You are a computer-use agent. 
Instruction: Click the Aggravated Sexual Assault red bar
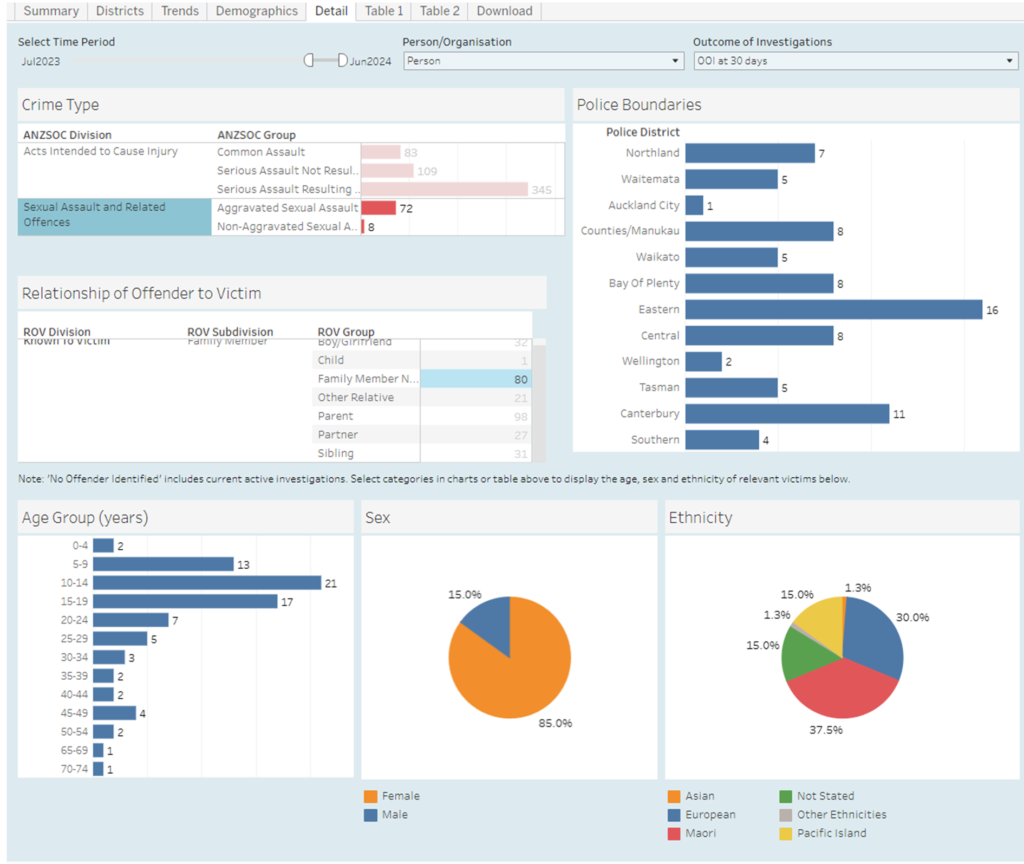(x=378, y=208)
